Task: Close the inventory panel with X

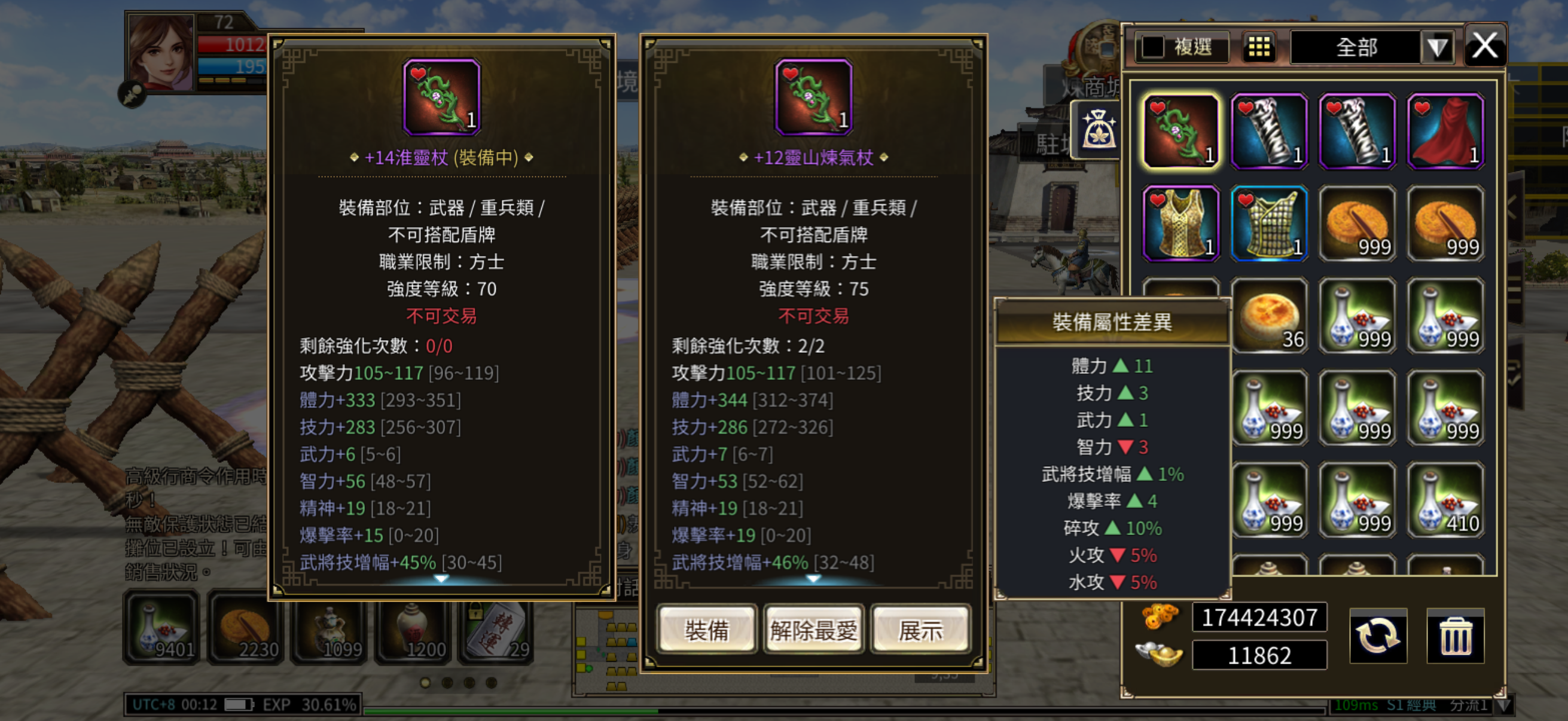Action: pos(1485,45)
